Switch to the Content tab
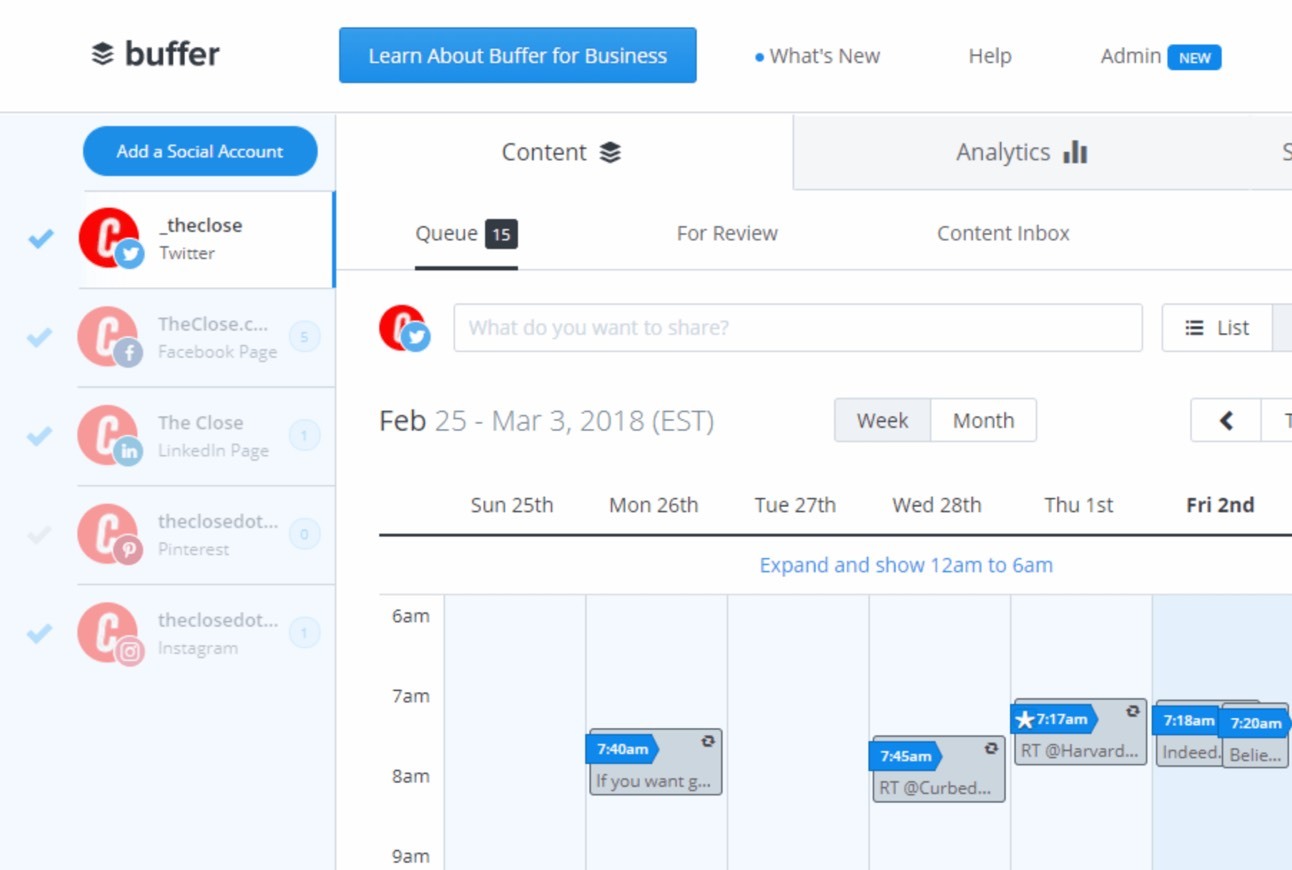Image resolution: width=1292 pixels, height=870 pixels. [564, 152]
